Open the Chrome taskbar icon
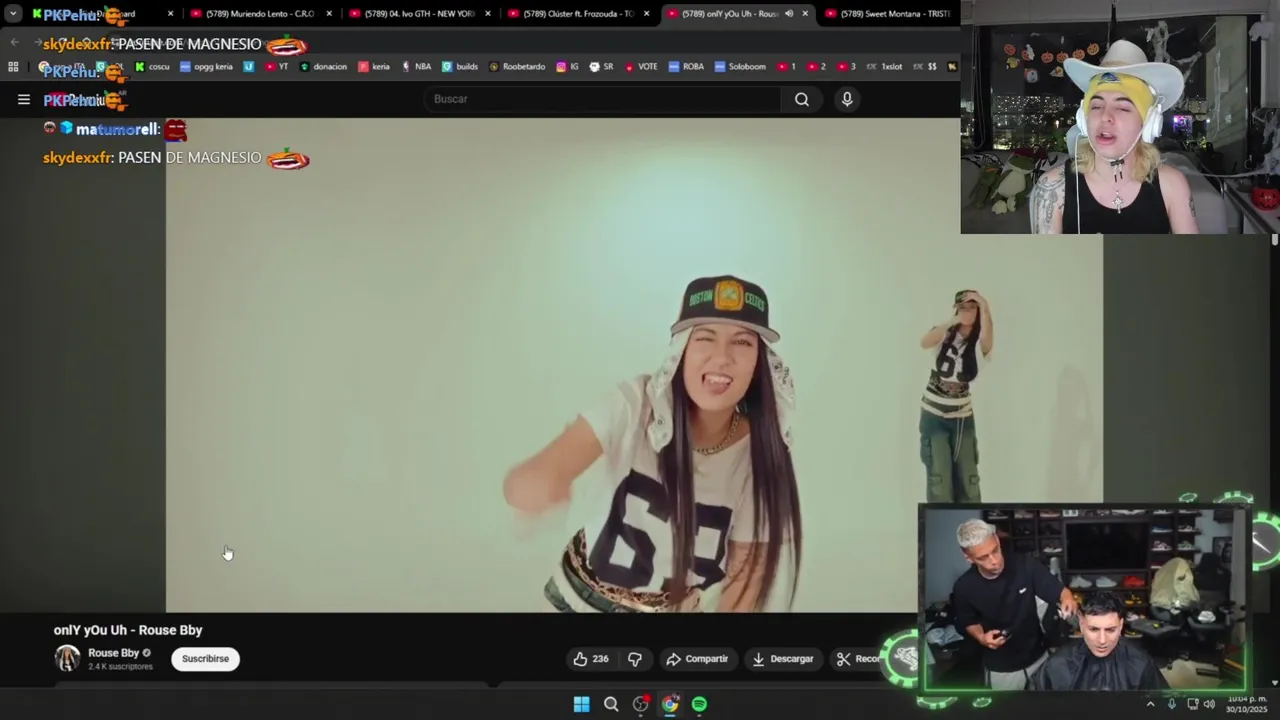Image resolution: width=1280 pixels, height=720 pixels. pyautogui.click(x=670, y=704)
